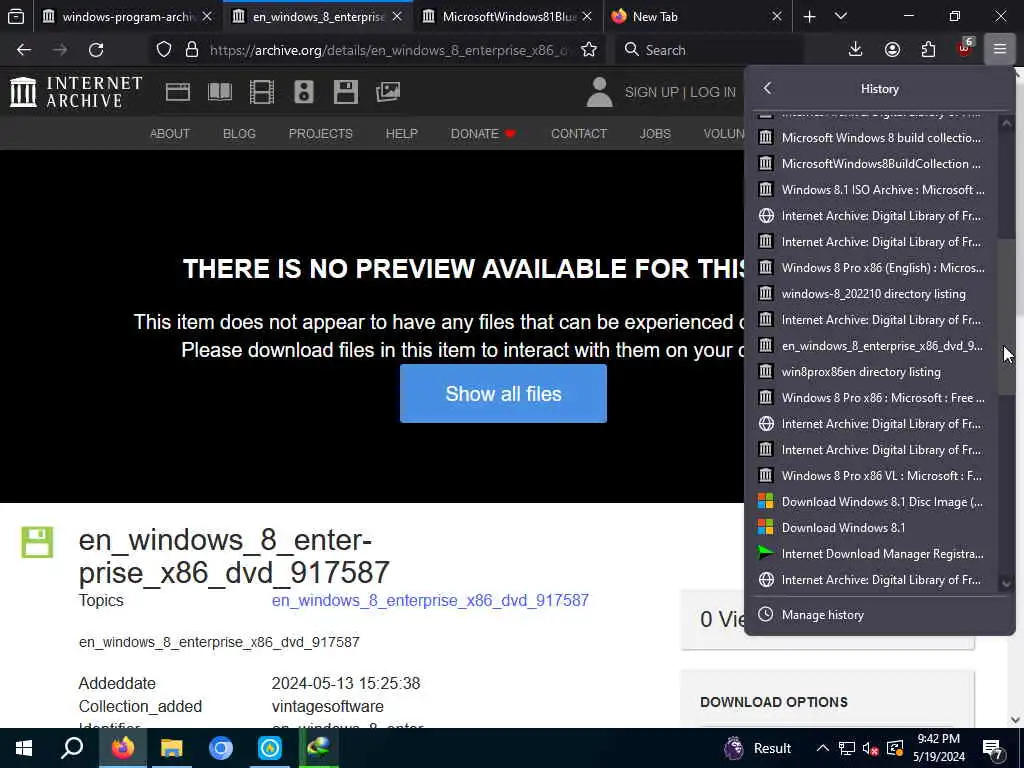The image size is (1024, 768).
Task: Open history entry Windows 8 Pro x86 VL
Action: click(879, 475)
